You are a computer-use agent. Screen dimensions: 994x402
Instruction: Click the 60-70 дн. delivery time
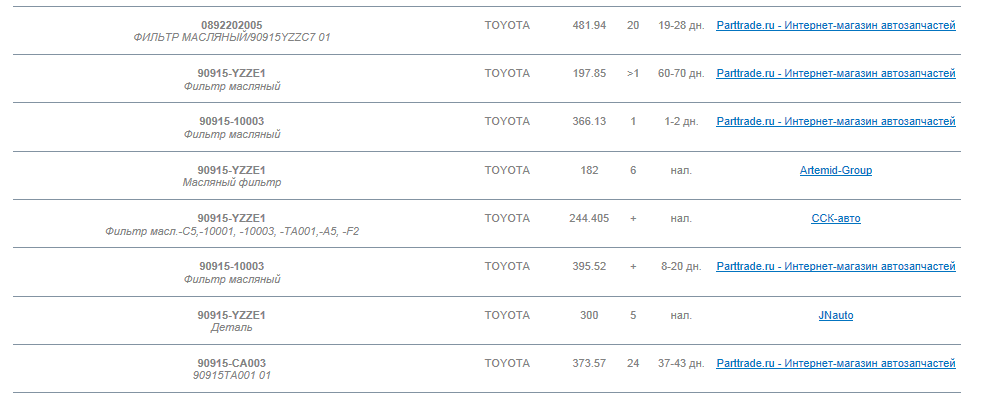click(x=681, y=73)
